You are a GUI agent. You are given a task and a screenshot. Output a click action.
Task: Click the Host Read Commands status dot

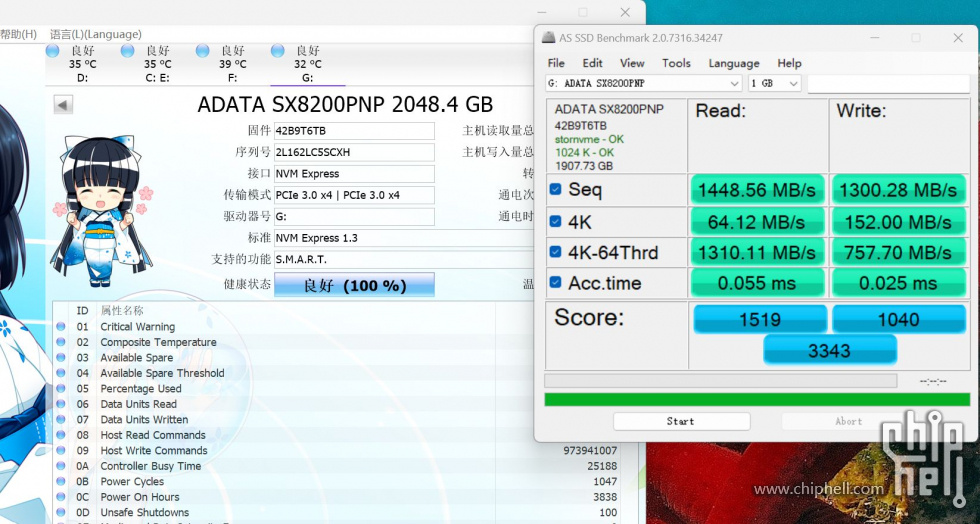pyautogui.click(x=61, y=435)
